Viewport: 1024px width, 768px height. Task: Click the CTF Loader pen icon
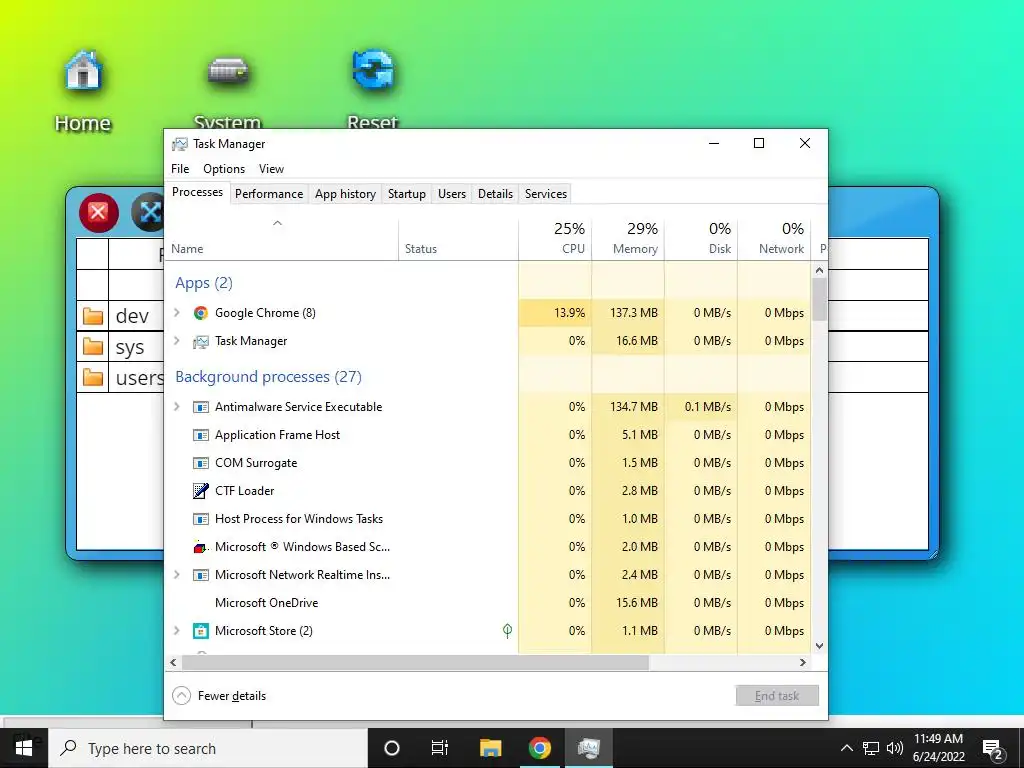pyautogui.click(x=200, y=490)
